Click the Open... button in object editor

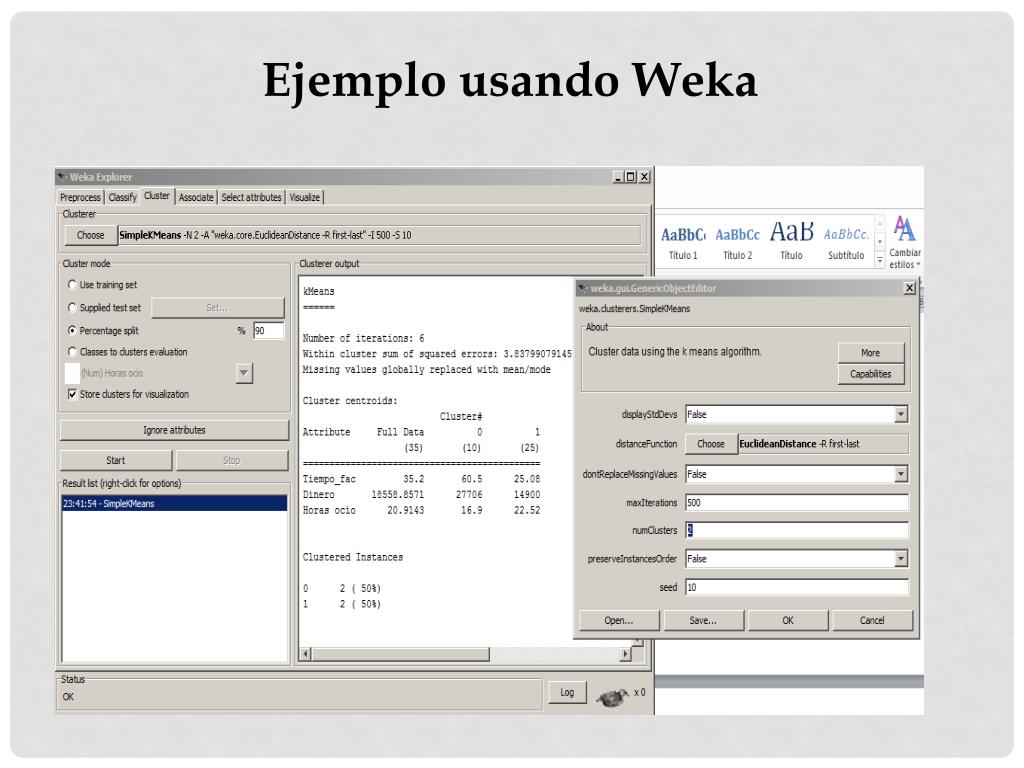(618, 620)
